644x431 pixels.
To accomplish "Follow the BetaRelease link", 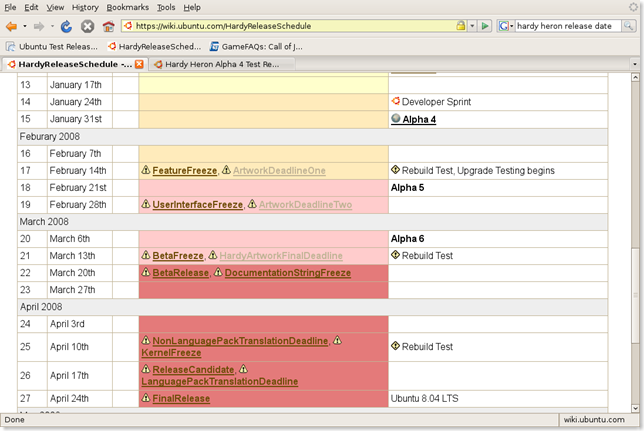I will pyautogui.click(x=181, y=273).
